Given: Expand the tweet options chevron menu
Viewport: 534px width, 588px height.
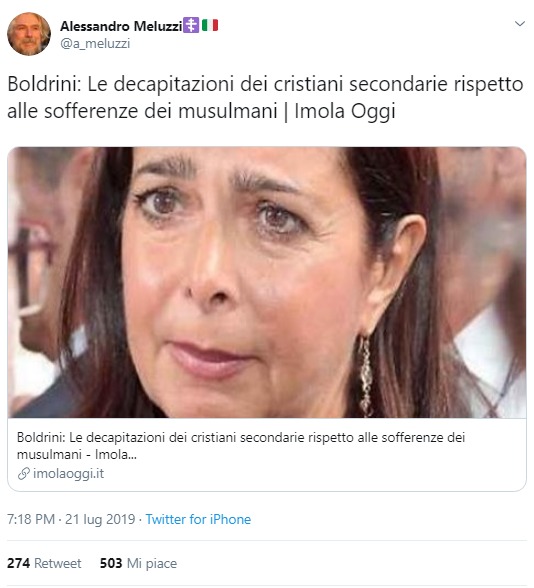Looking at the screenshot, I should coord(519,24).
